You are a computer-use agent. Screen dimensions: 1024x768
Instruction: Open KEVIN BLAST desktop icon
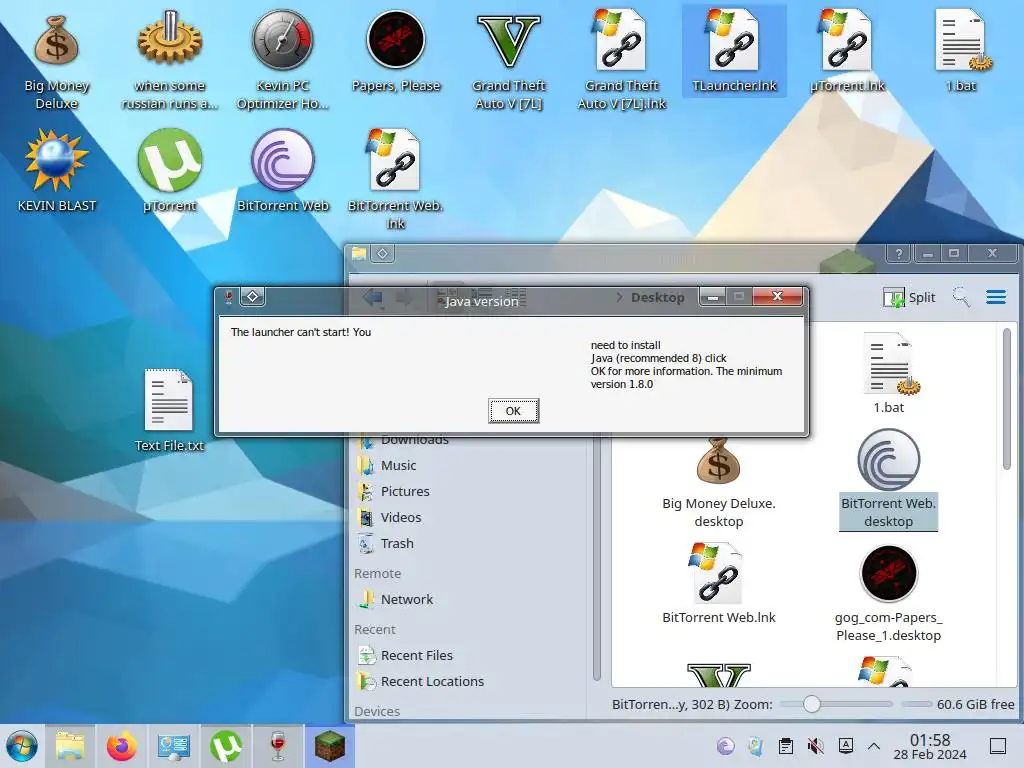56,171
